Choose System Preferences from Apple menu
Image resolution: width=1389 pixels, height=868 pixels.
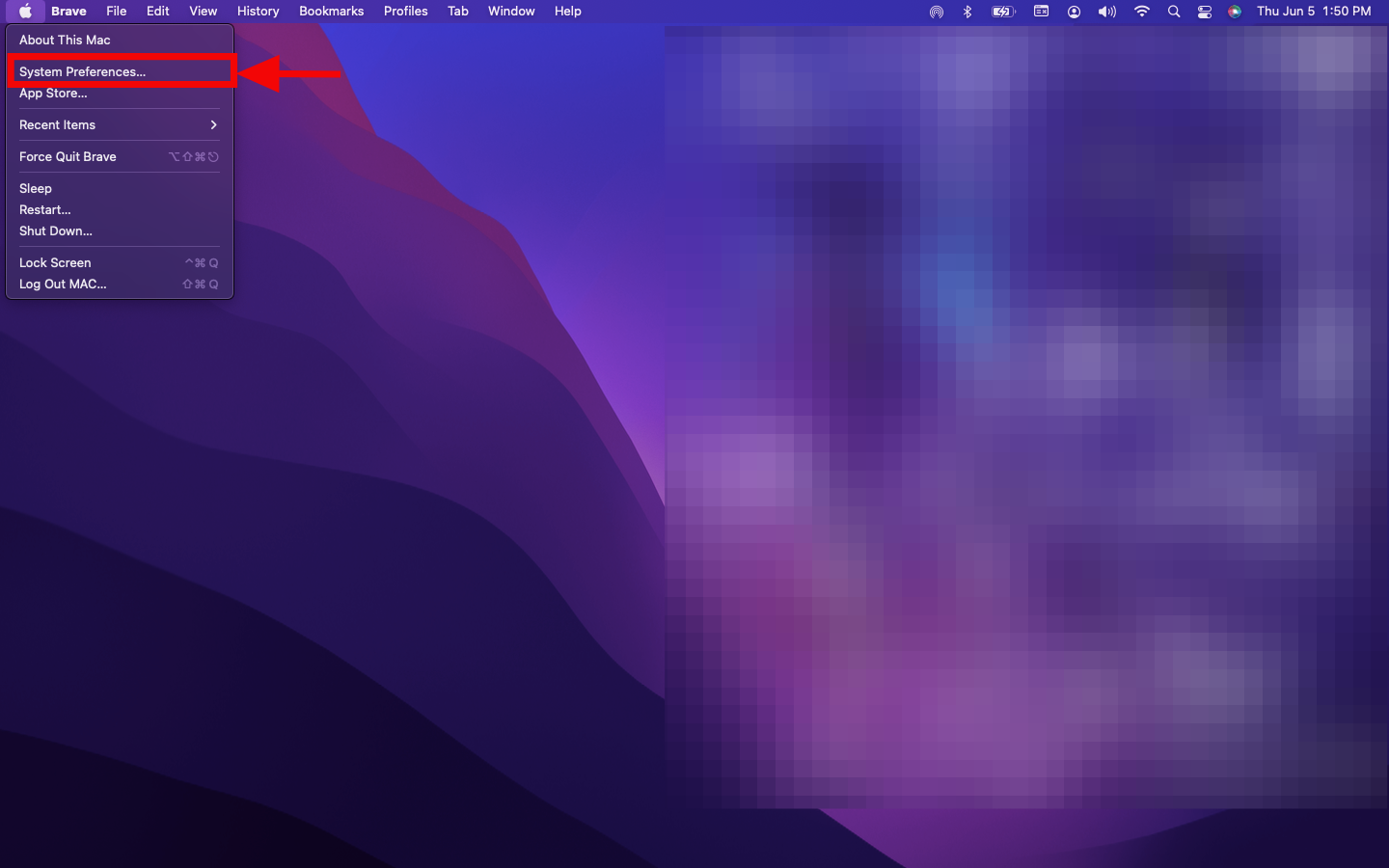click(83, 72)
